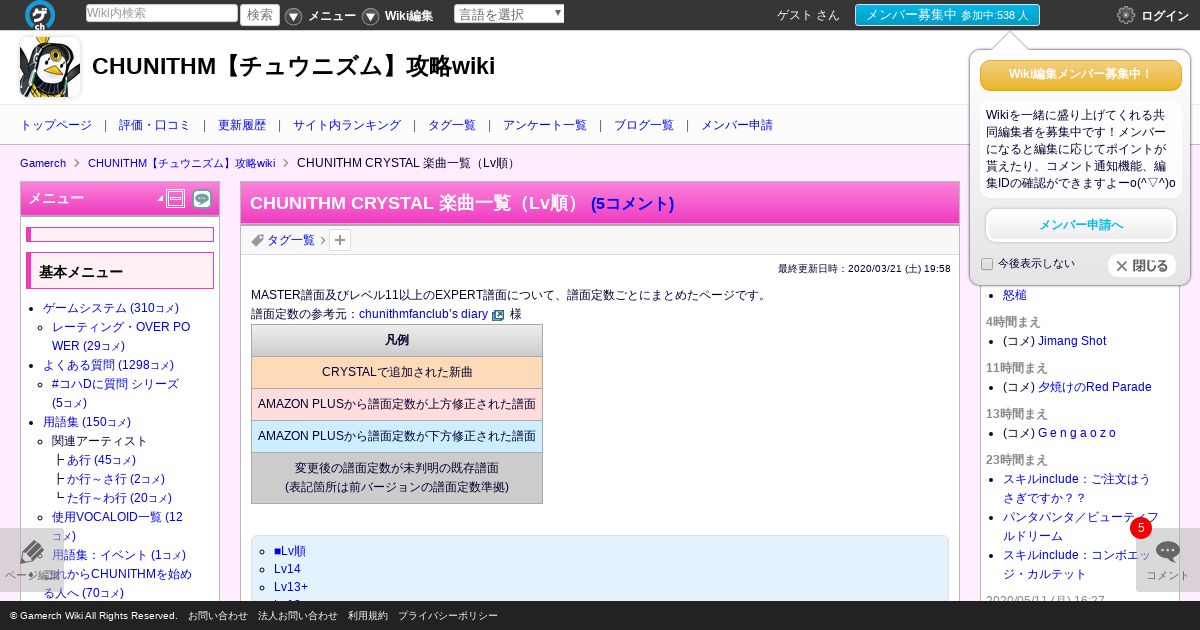
Task: Click the ログイン link
Action: point(1165,16)
